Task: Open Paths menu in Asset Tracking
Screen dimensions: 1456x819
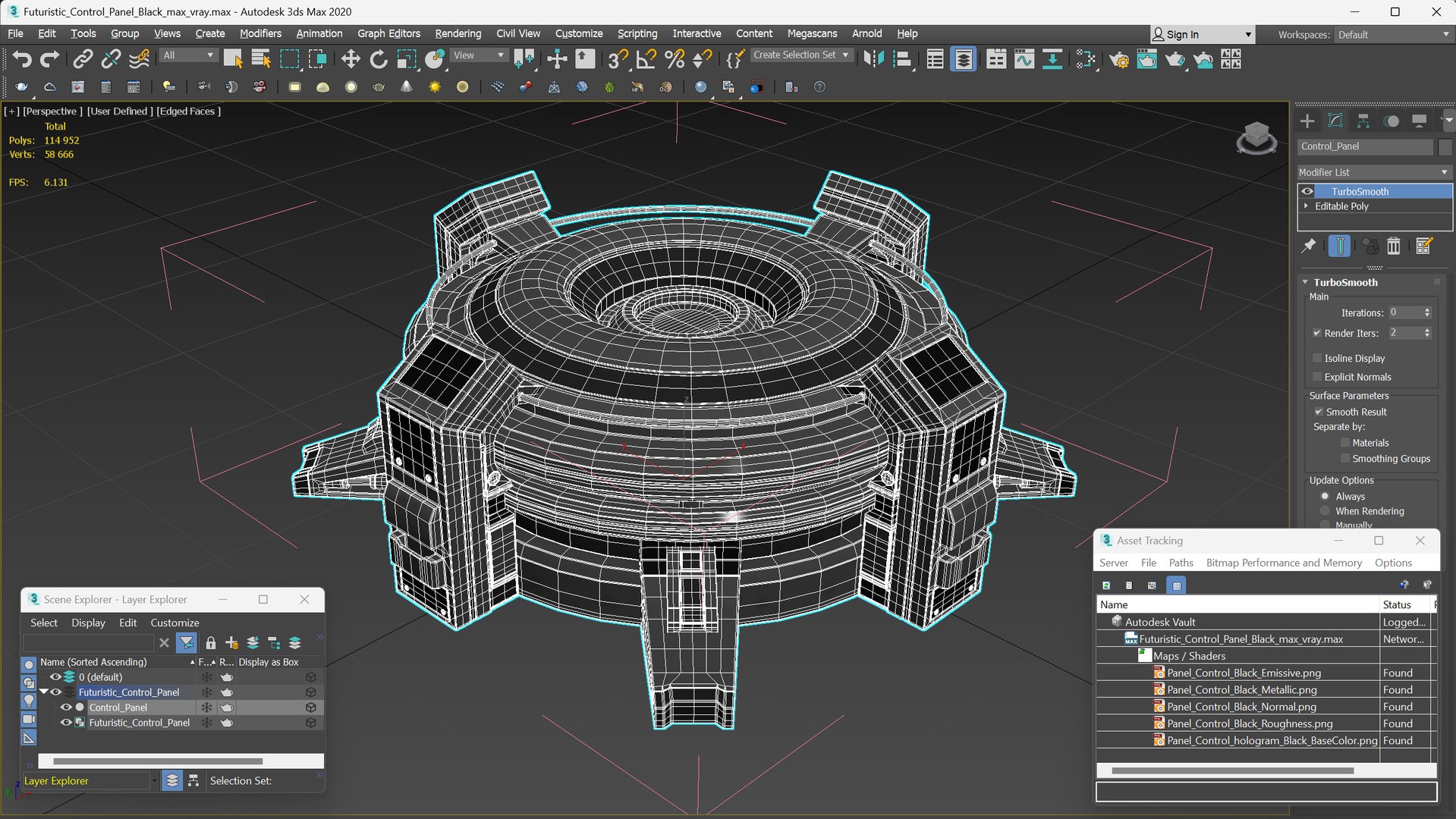Action: pyautogui.click(x=1181, y=563)
